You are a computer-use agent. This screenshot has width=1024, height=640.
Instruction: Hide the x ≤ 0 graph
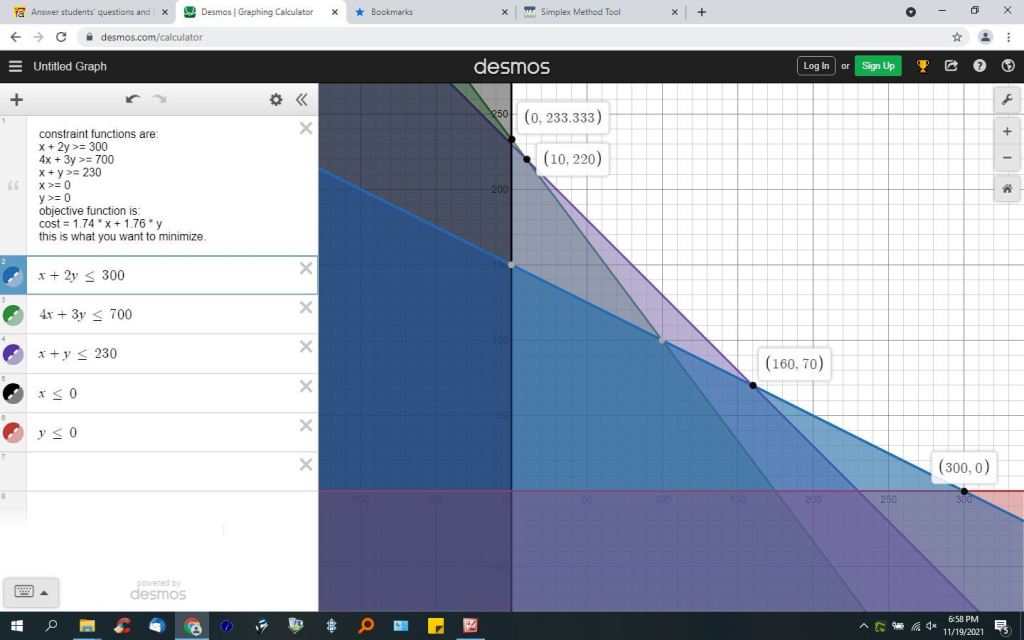(13, 393)
